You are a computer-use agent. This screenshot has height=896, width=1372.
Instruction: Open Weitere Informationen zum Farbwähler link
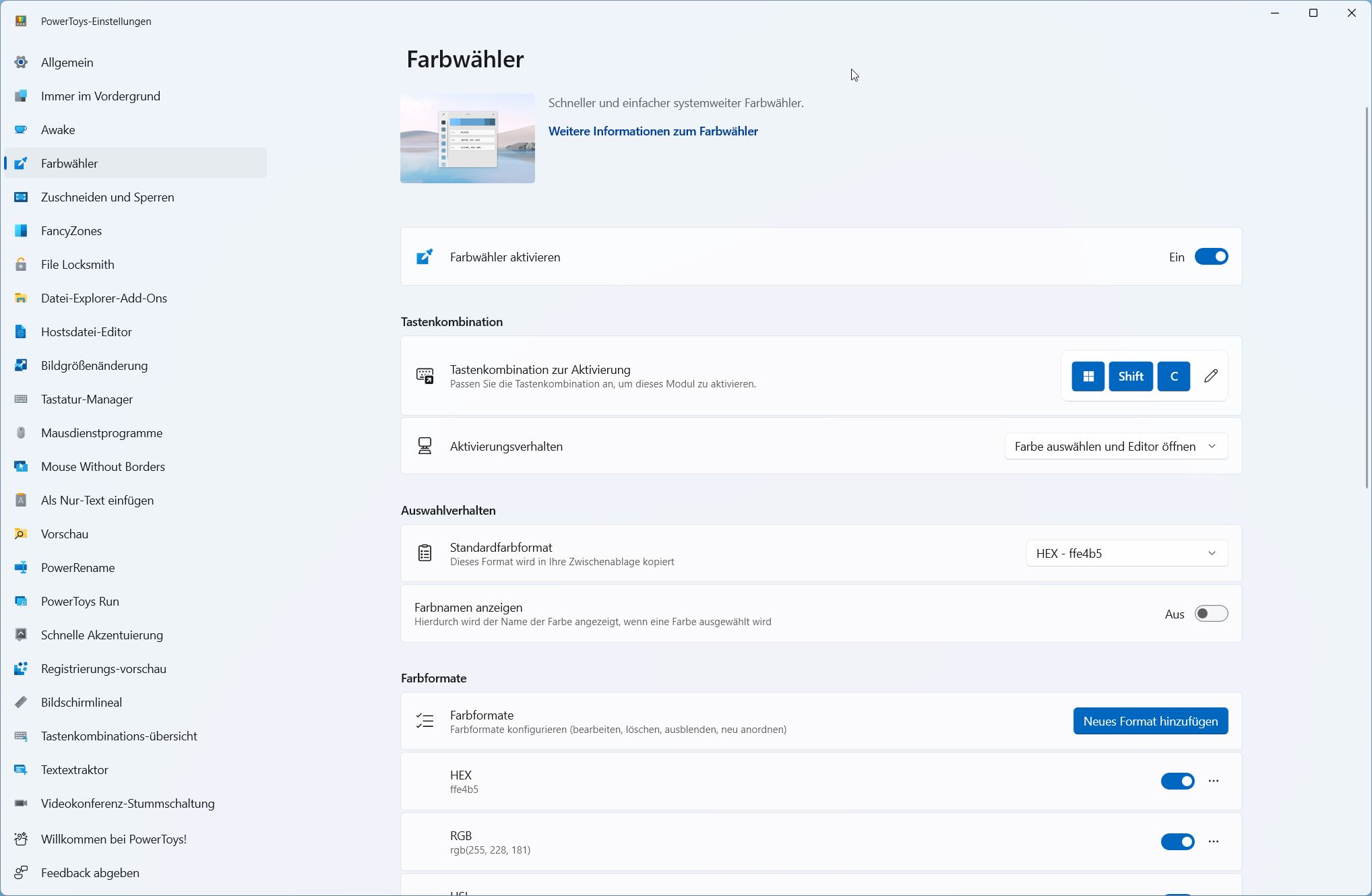tap(652, 131)
